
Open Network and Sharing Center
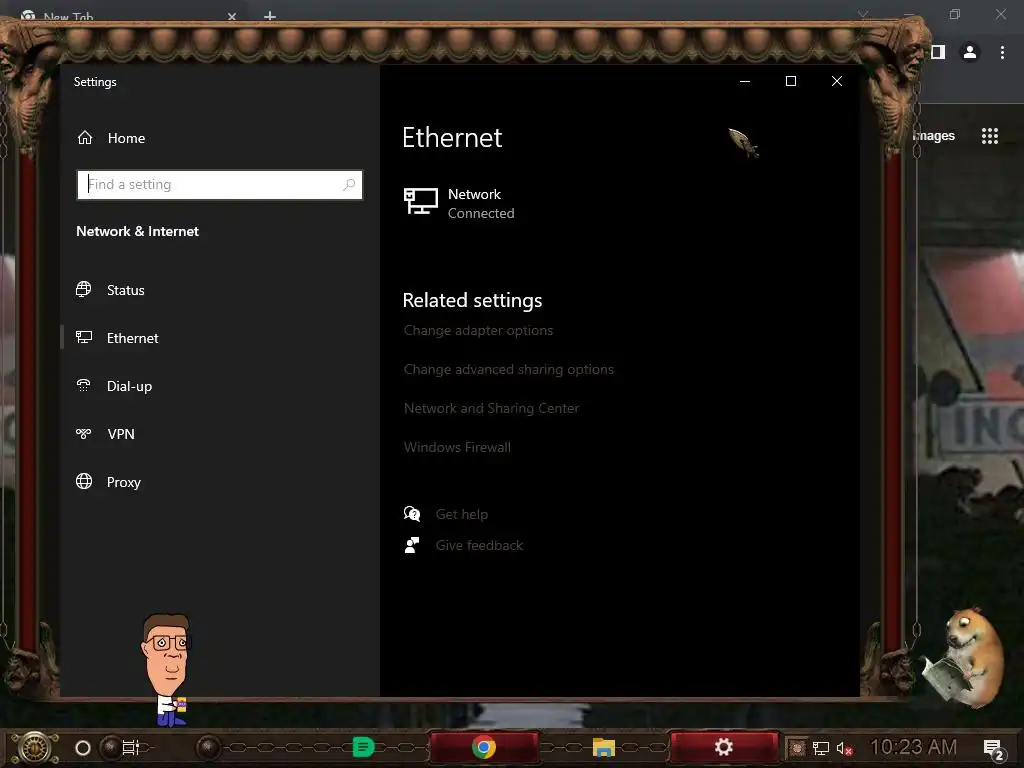491,408
